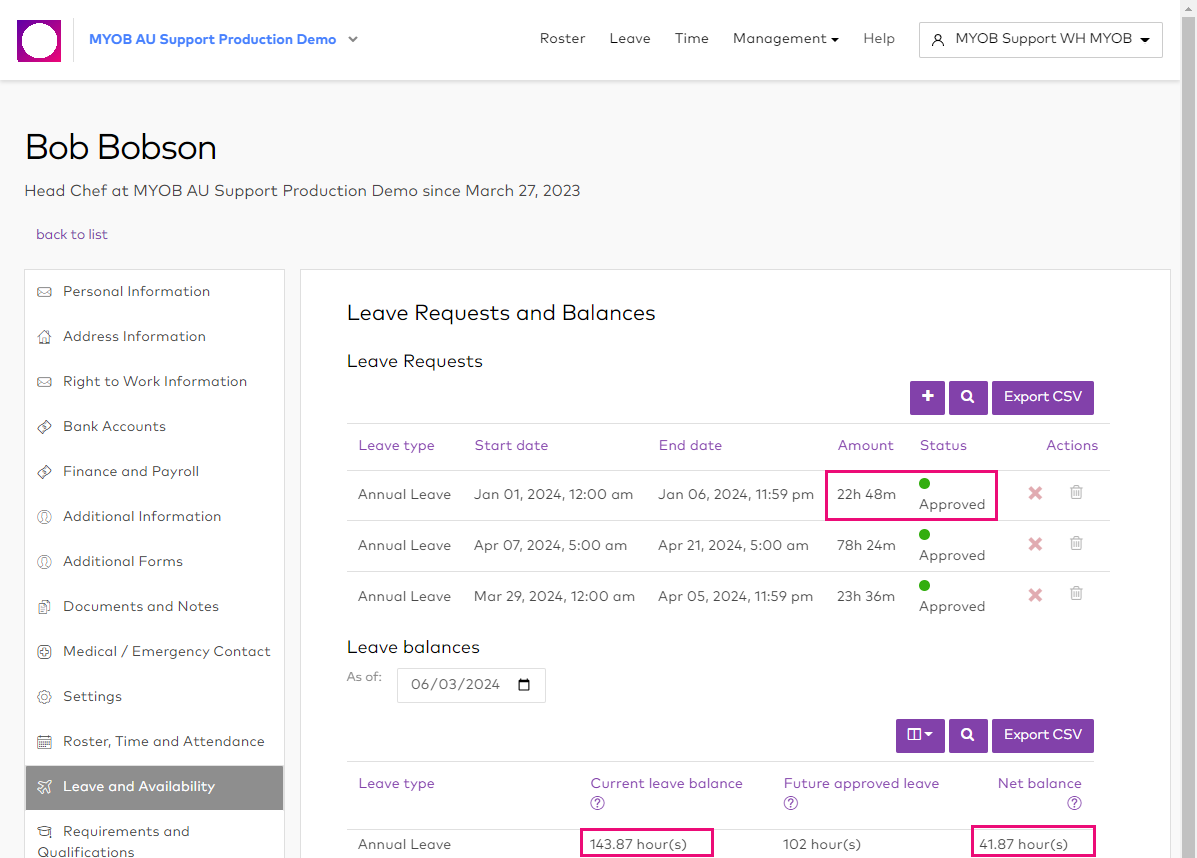
Task: Reject the Jan 01, 2024 leave request
Action: click(x=1035, y=493)
